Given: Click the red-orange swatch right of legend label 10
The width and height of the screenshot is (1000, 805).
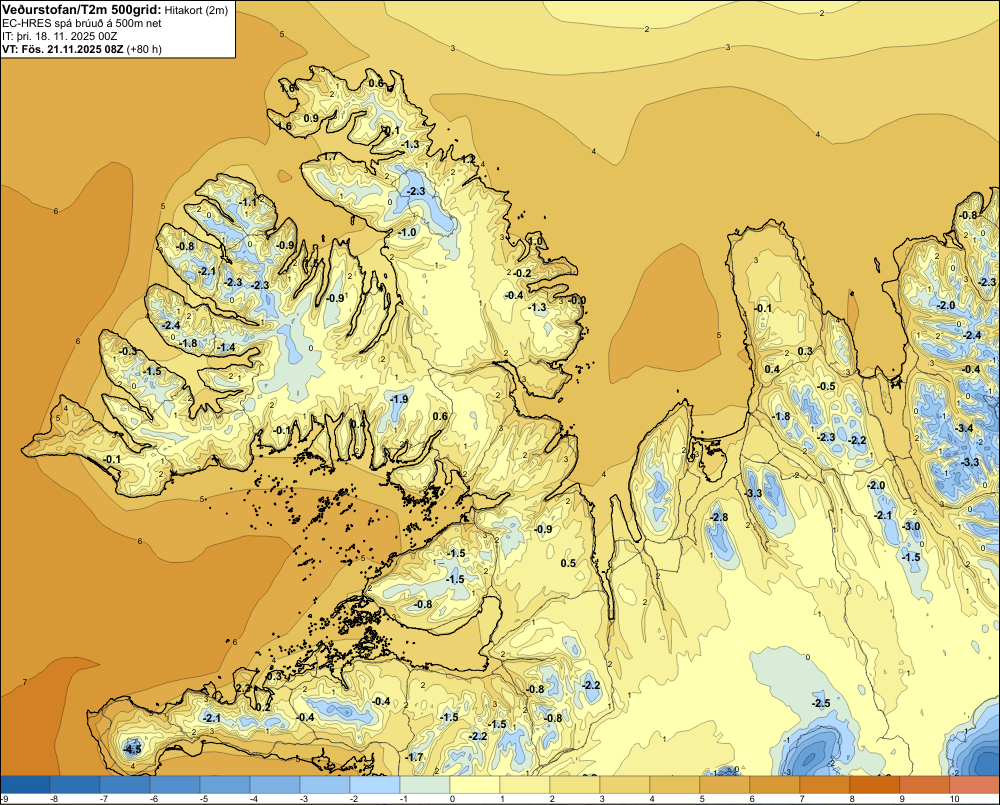Looking at the screenshot, I should coord(974,784).
